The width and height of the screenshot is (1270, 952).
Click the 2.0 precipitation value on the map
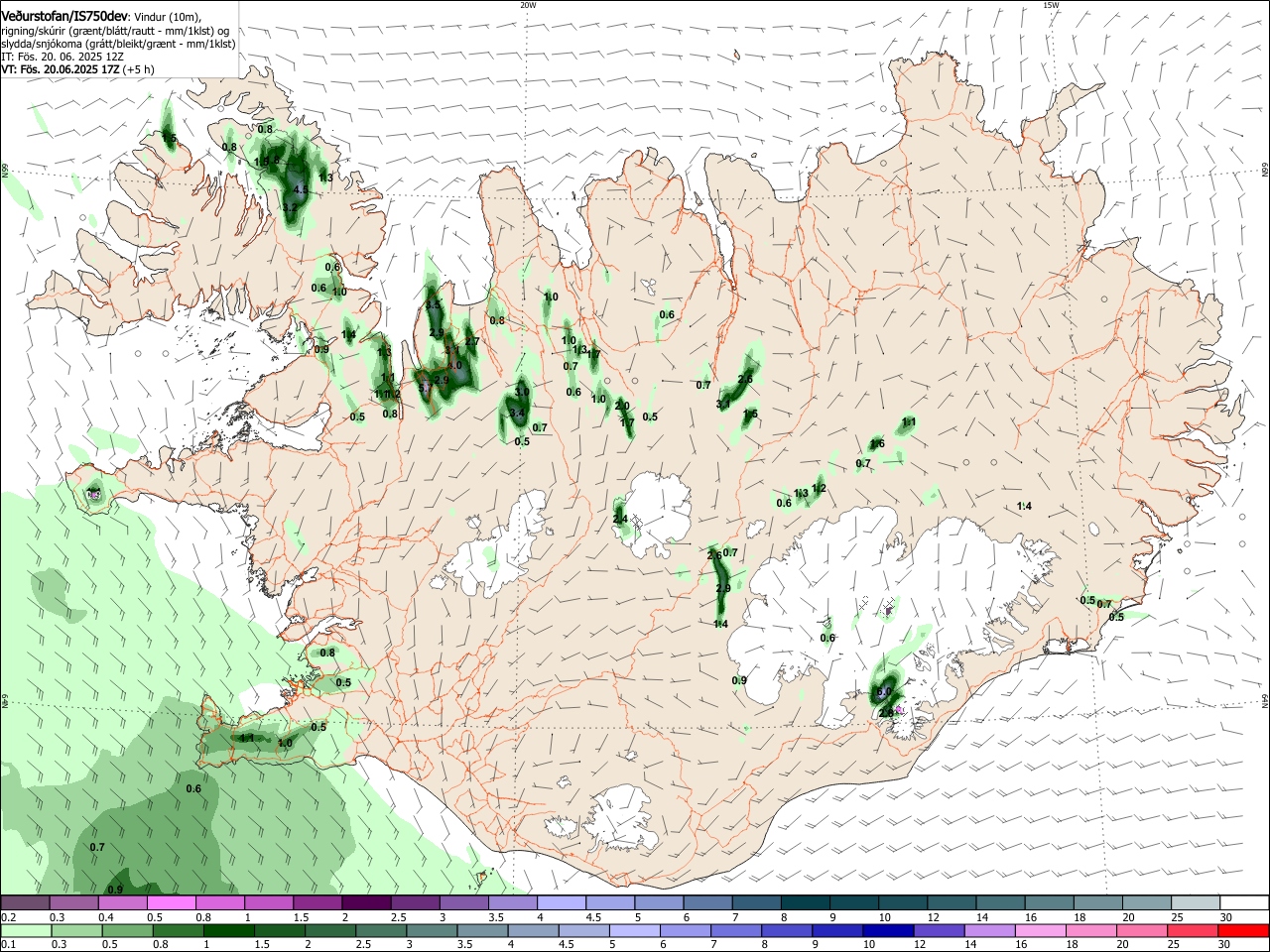point(622,406)
